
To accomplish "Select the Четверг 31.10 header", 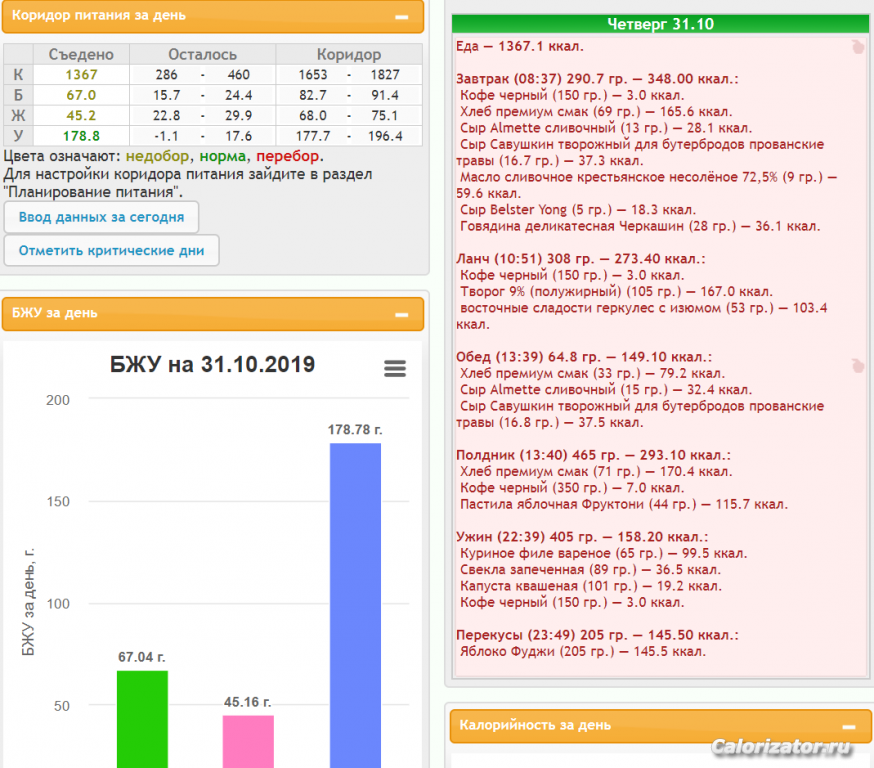I will (x=660, y=24).
